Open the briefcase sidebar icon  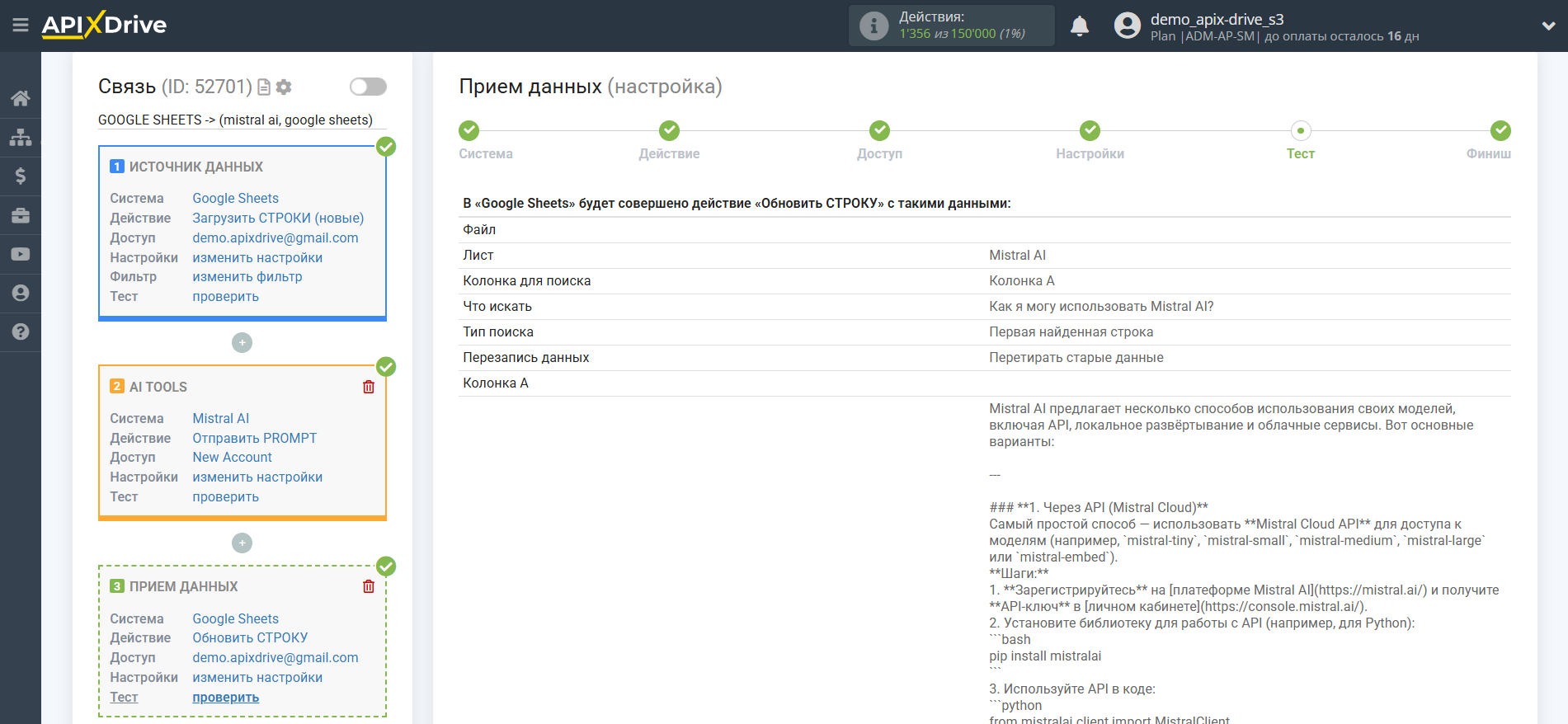point(21,215)
